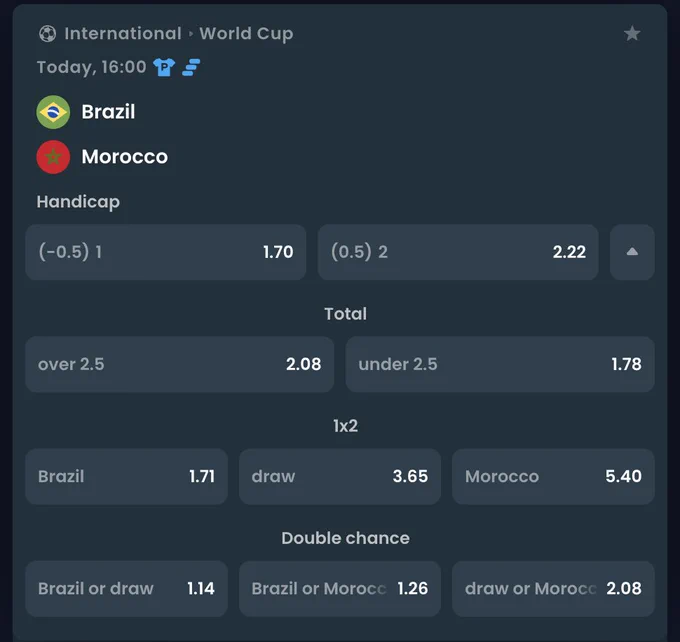Choose Brazil or Morocco double chance
The height and width of the screenshot is (642, 680).
coord(340,589)
